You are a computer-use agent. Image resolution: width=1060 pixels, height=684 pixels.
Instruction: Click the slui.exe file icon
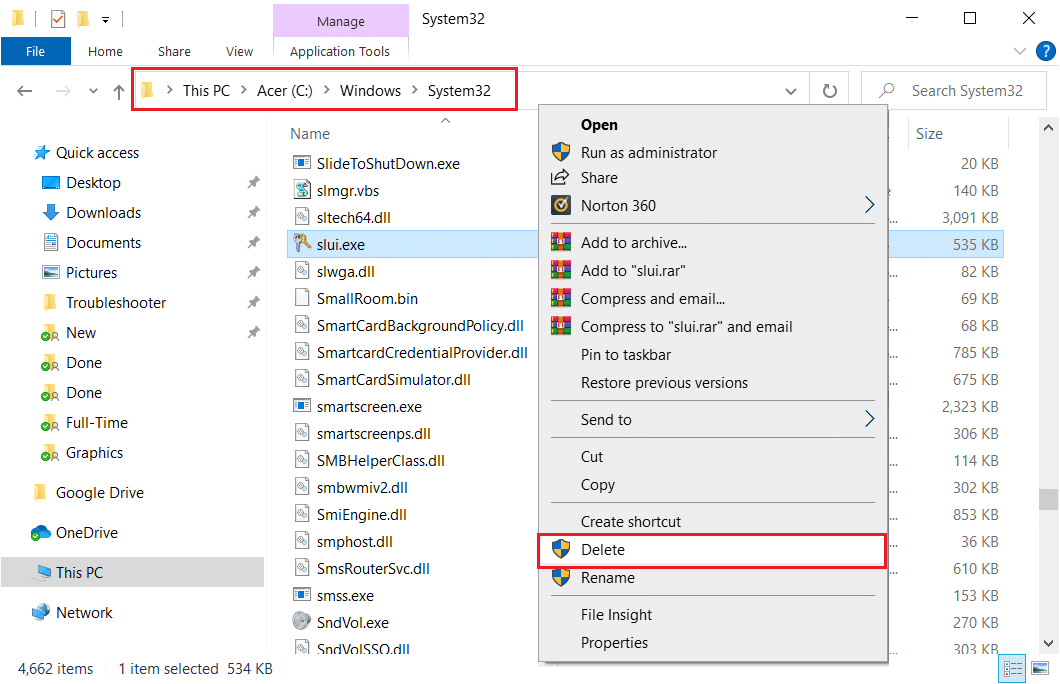[301, 242]
